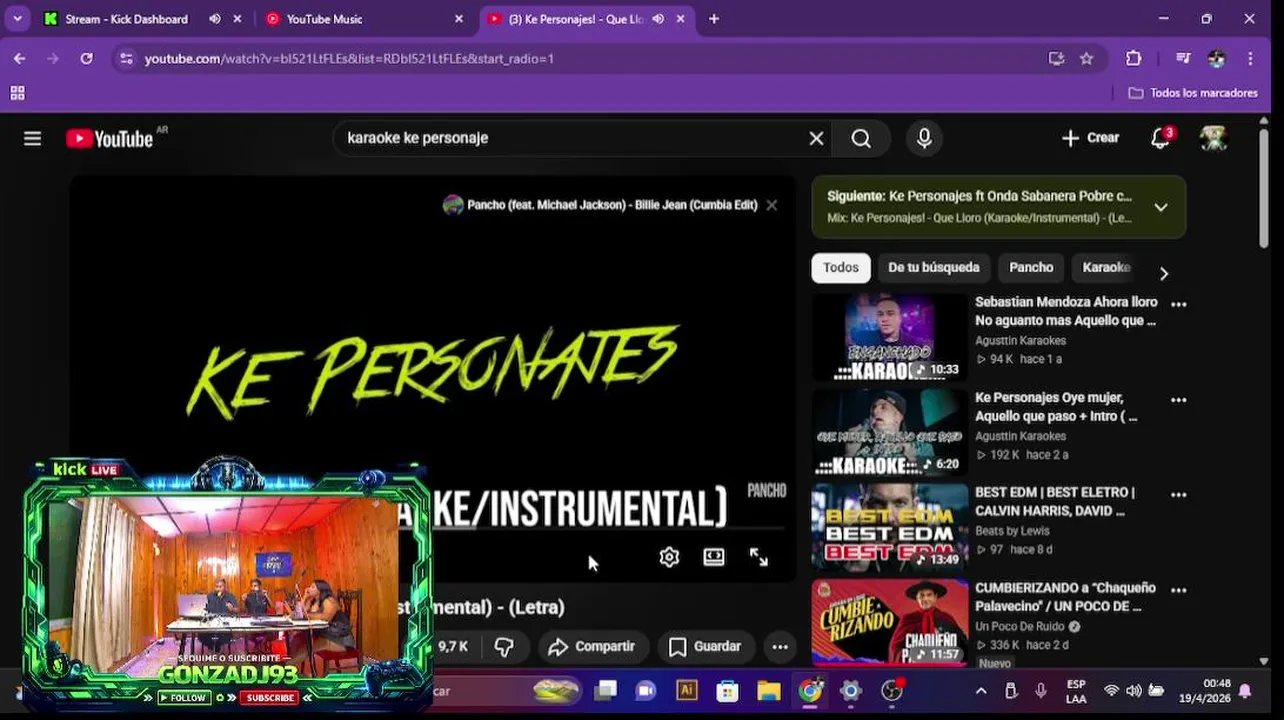Open Chrome profile avatar
The height and width of the screenshot is (720, 1284).
tap(1216, 59)
